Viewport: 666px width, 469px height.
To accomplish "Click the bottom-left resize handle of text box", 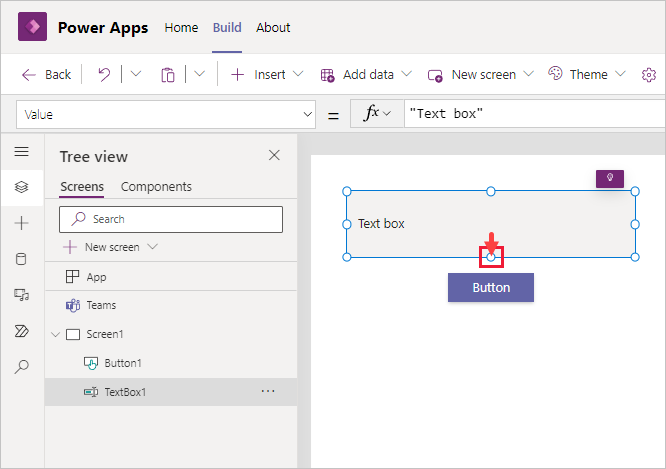I will tap(347, 257).
